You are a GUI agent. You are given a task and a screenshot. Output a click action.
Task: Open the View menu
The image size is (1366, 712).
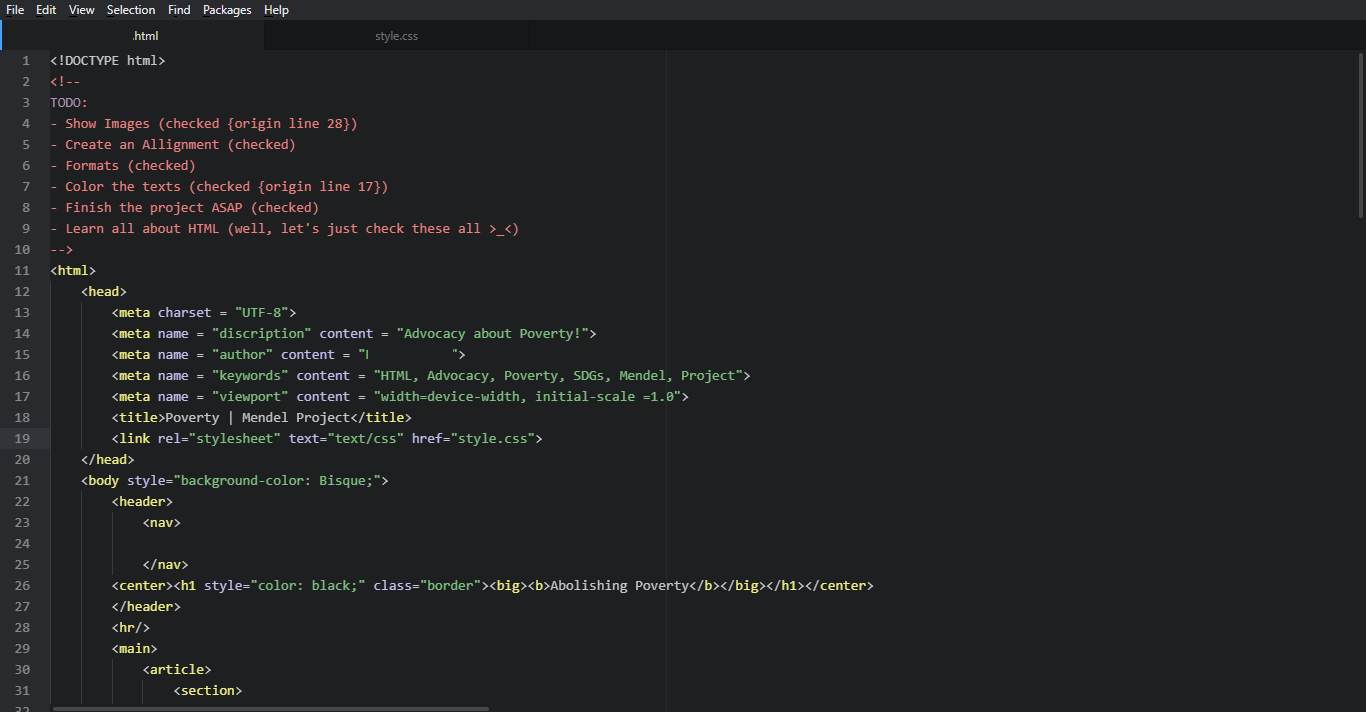coord(82,10)
